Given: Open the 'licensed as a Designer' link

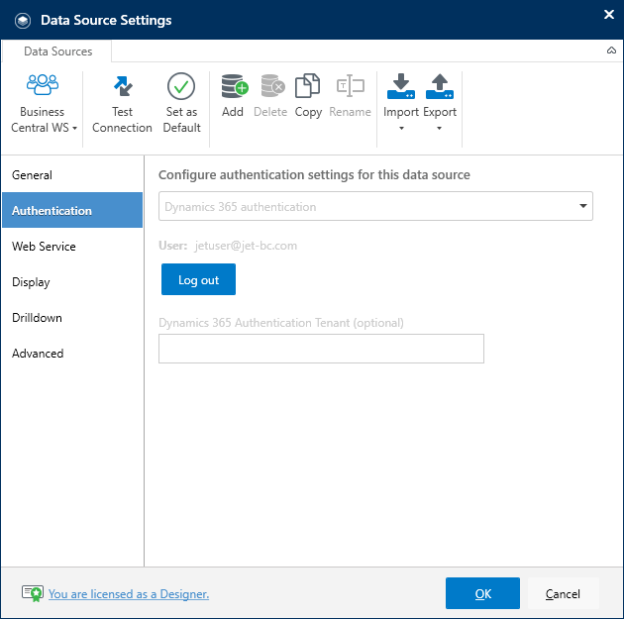Looking at the screenshot, I should point(129,594).
